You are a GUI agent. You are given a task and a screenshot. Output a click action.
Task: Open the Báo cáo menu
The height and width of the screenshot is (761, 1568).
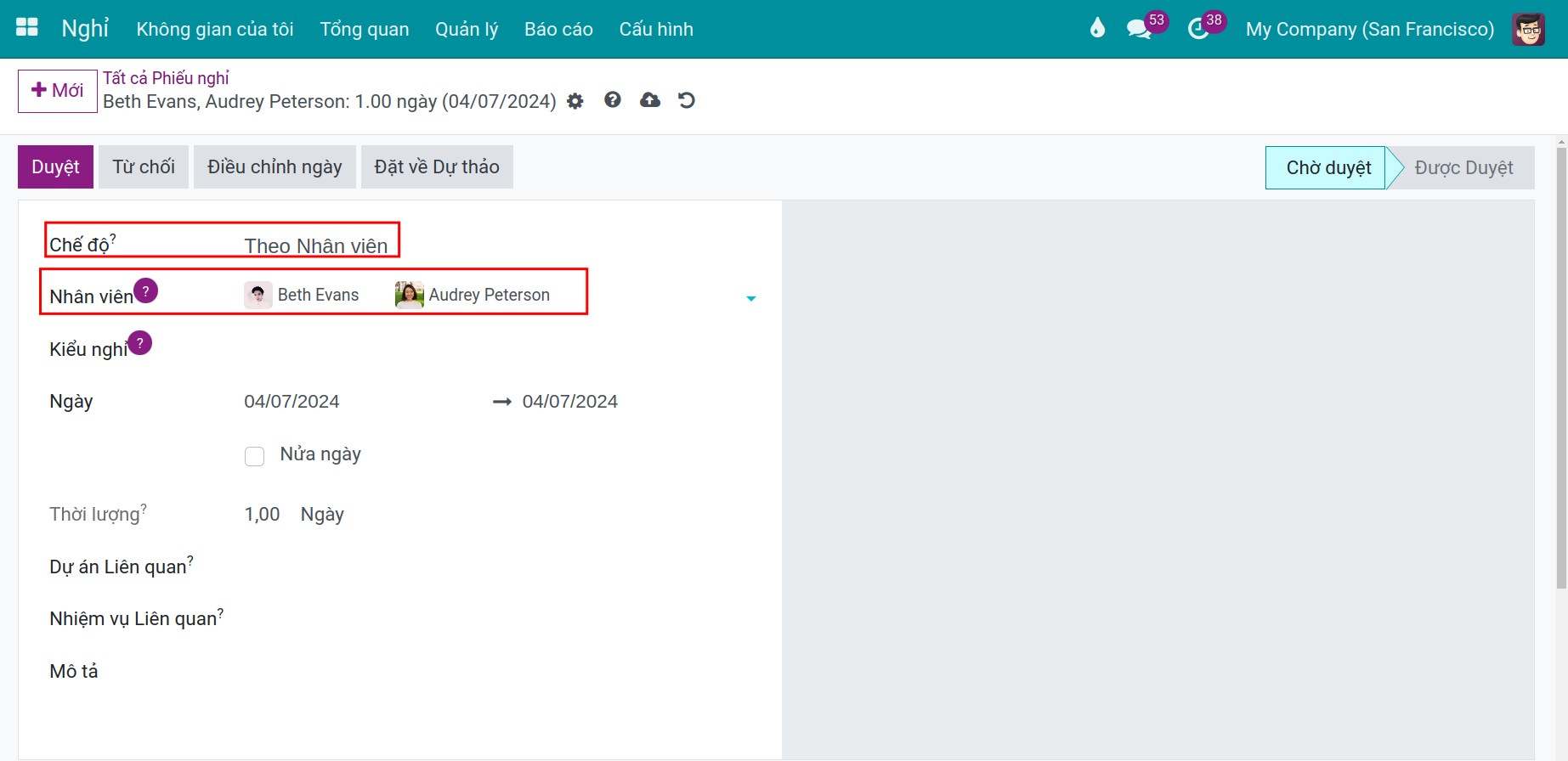pos(558,29)
